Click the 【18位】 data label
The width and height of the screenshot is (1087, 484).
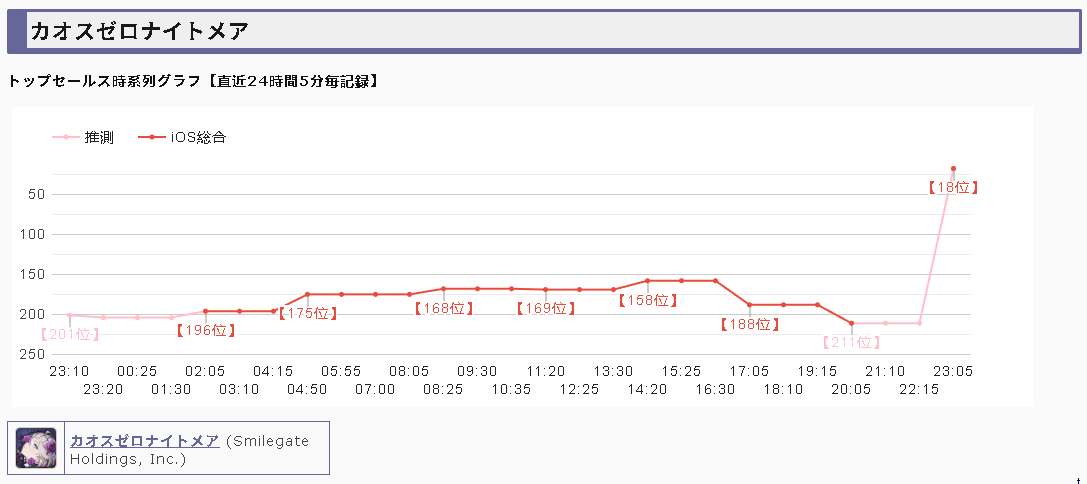point(953,187)
